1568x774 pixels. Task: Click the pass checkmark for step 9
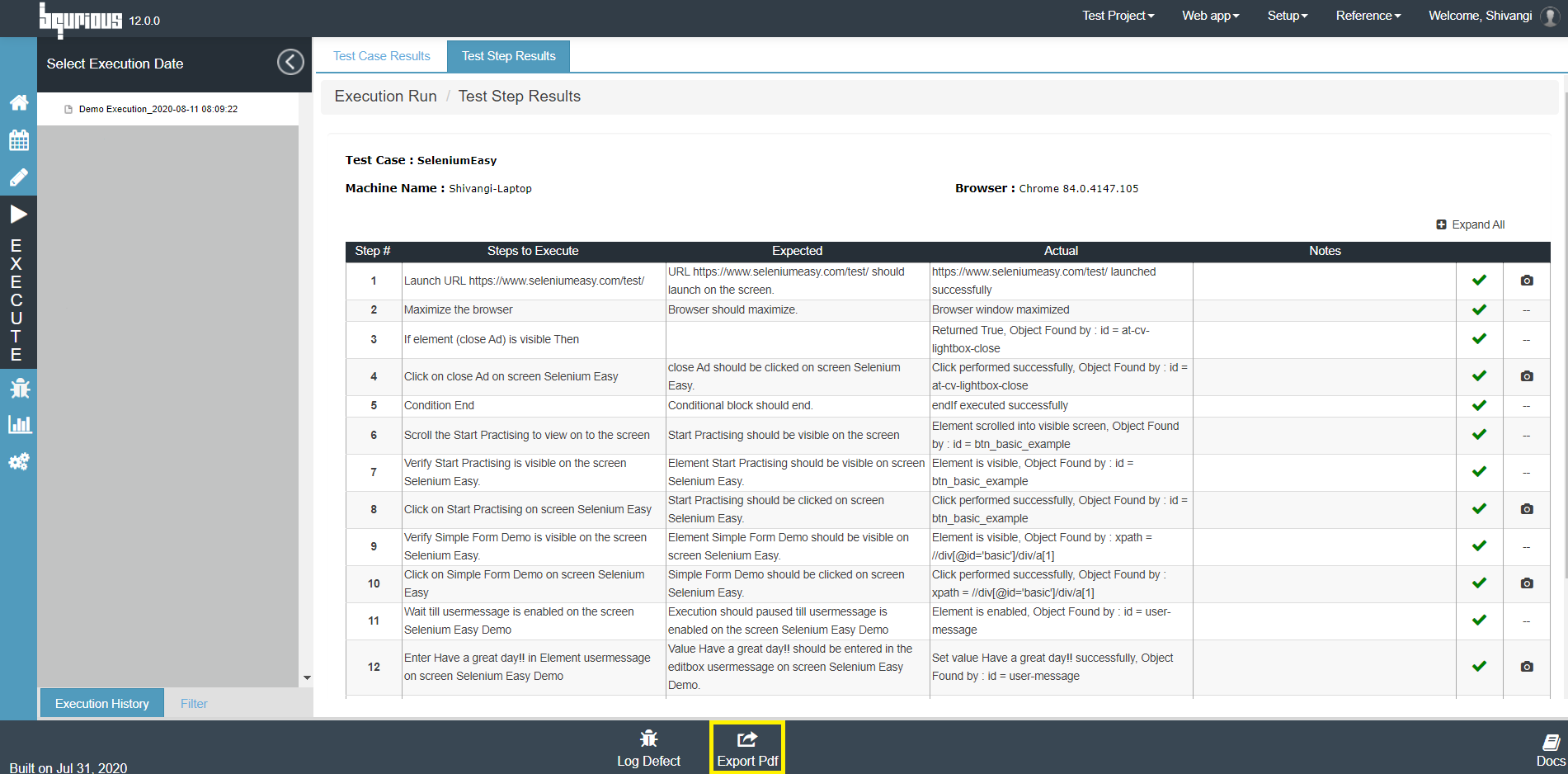tap(1480, 546)
